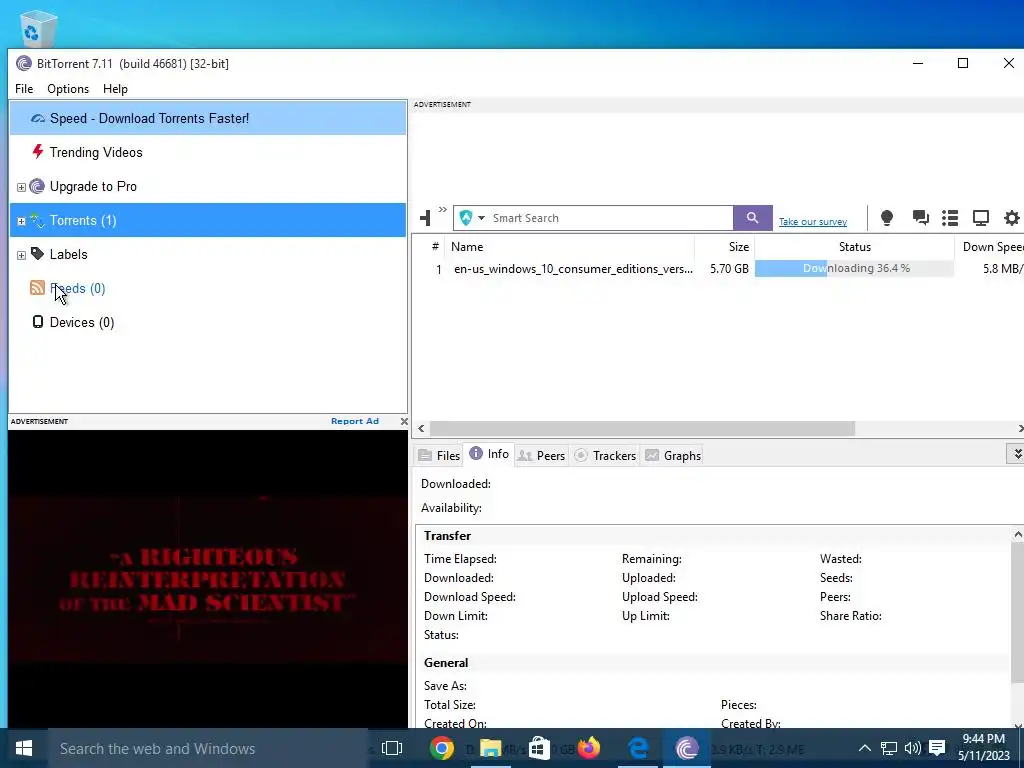Open Devices (0) in sidebar
1024x768 pixels.
pos(82,323)
